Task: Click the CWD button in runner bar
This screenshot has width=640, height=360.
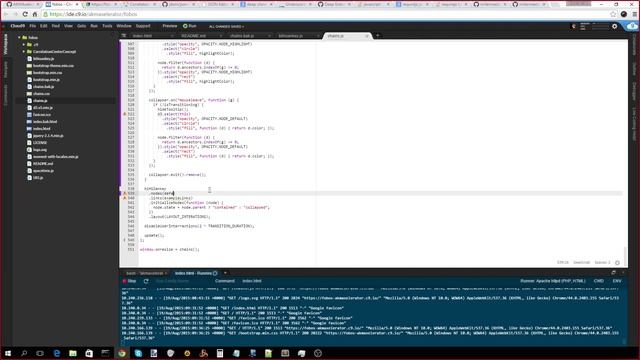Action: [x=599, y=281]
